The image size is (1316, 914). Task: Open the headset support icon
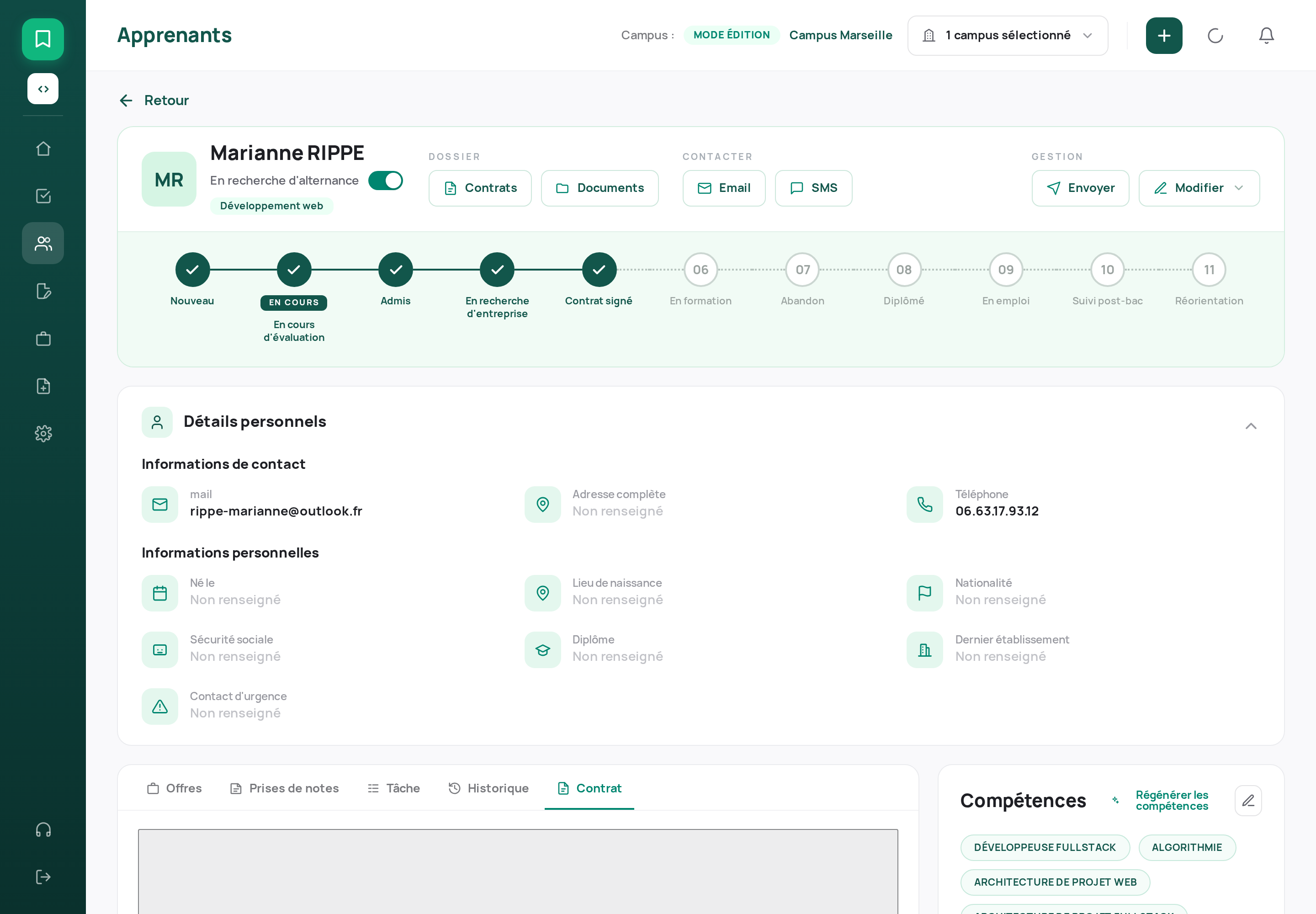pos(43,830)
